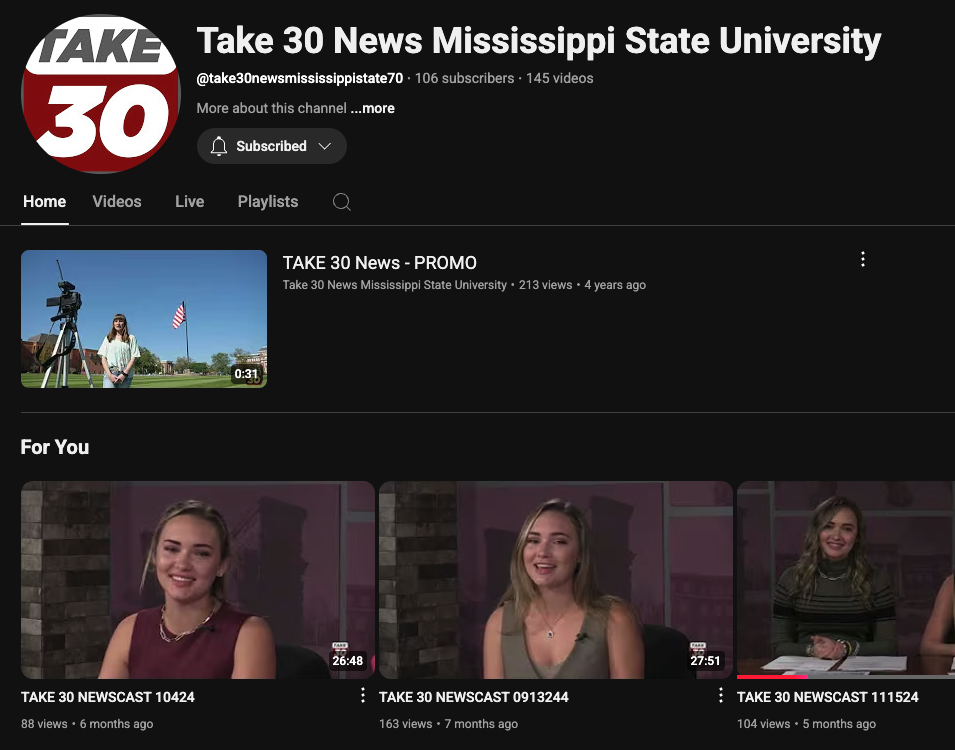Image resolution: width=955 pixels, height=750 pixels.
Task: Open TAKE 30 NEWSCAST 10424 title
Action: pyautogui.click(x=108, y=697)
